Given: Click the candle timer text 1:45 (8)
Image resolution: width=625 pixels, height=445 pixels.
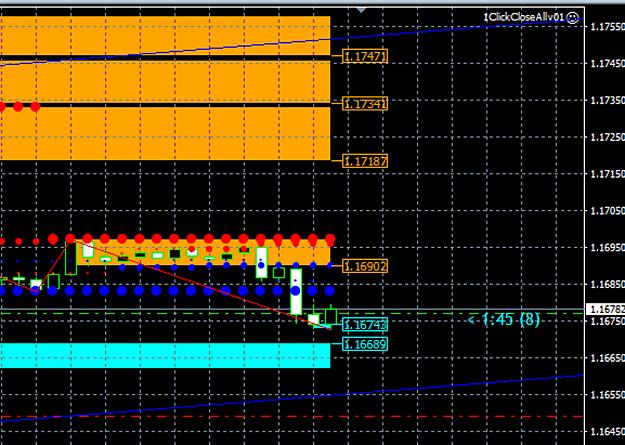Looking at the screenshot, I should (504, 319).
